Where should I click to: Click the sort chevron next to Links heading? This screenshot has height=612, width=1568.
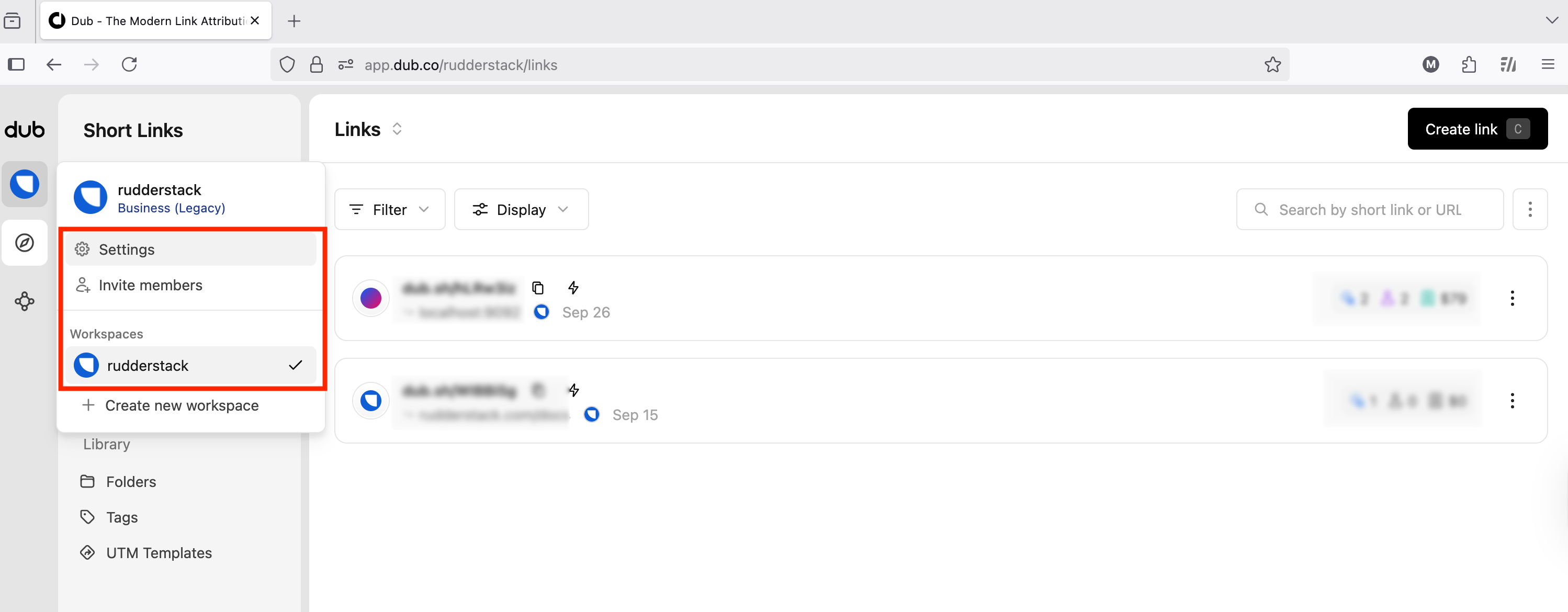coord(397,129)
